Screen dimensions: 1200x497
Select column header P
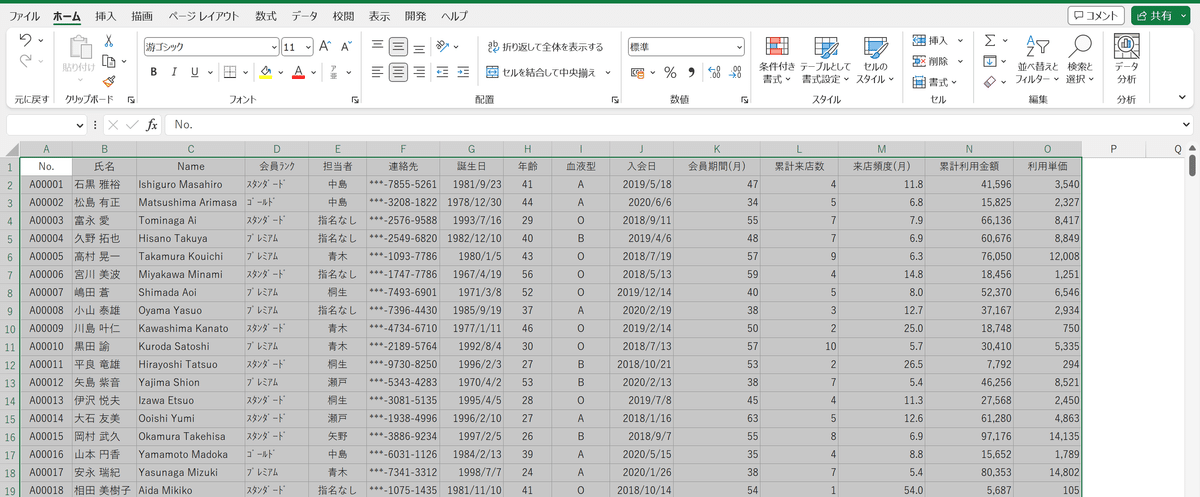(1112, 149)
